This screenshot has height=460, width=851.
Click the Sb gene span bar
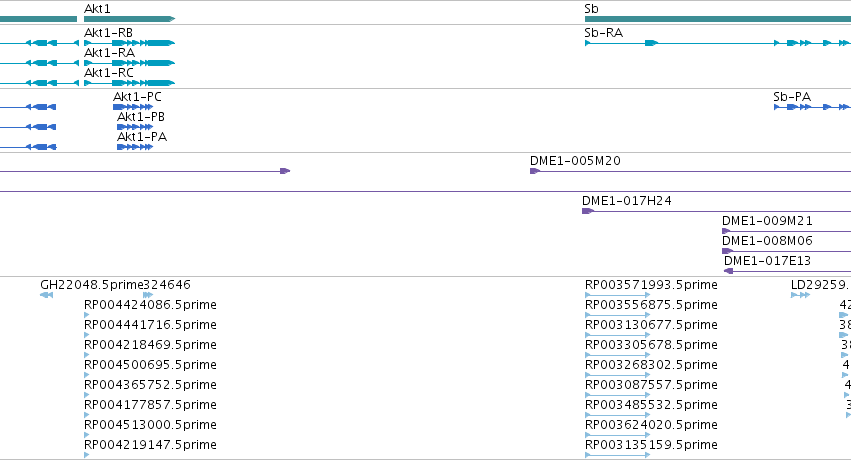[x=717, y=19]
